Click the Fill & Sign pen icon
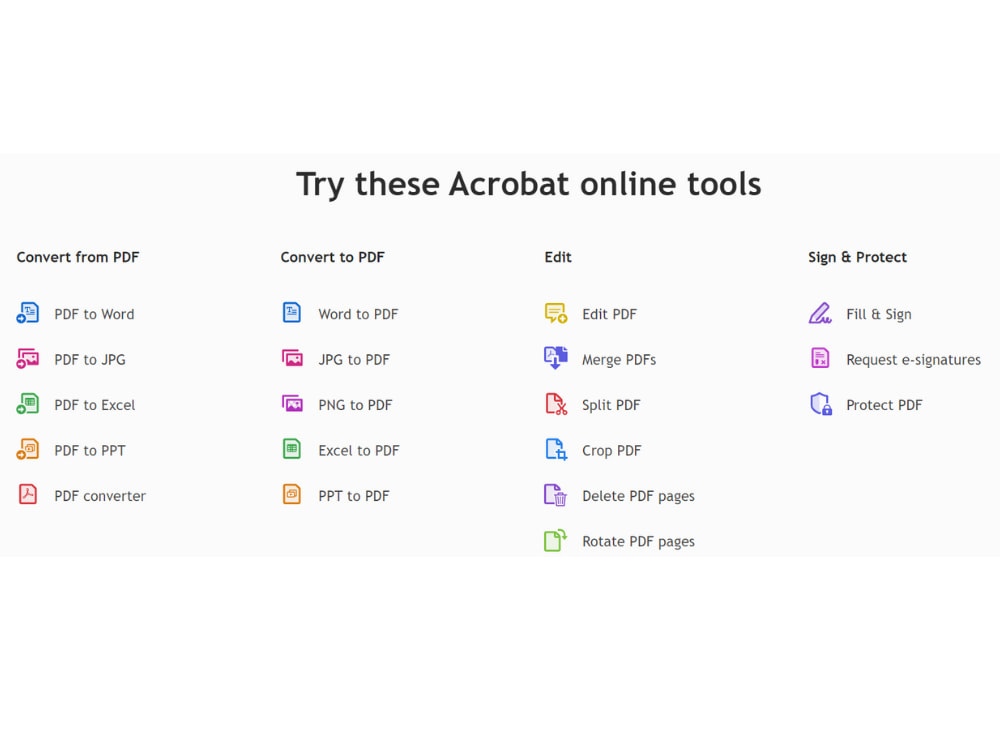 820,313
